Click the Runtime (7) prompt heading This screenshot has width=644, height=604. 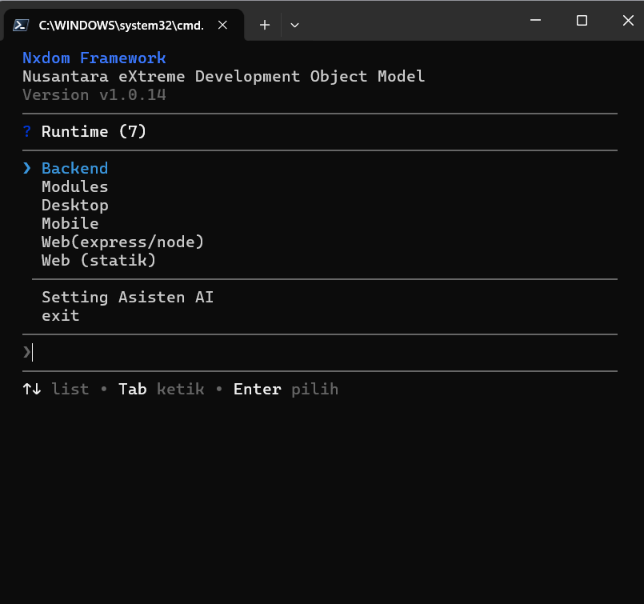[x=94, y=131]
